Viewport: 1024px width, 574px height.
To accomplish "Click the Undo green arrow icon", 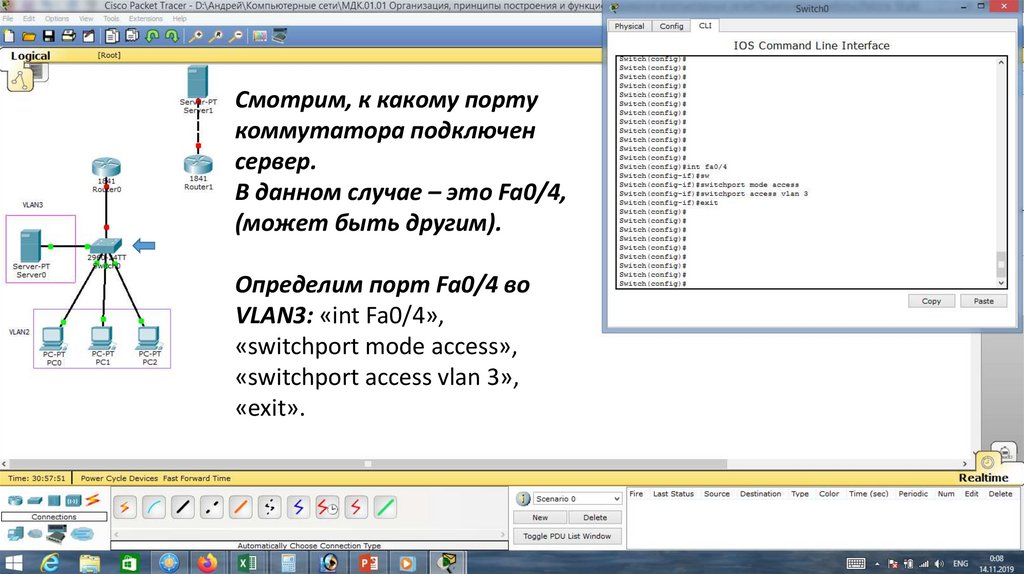I will tap(152, 36).
